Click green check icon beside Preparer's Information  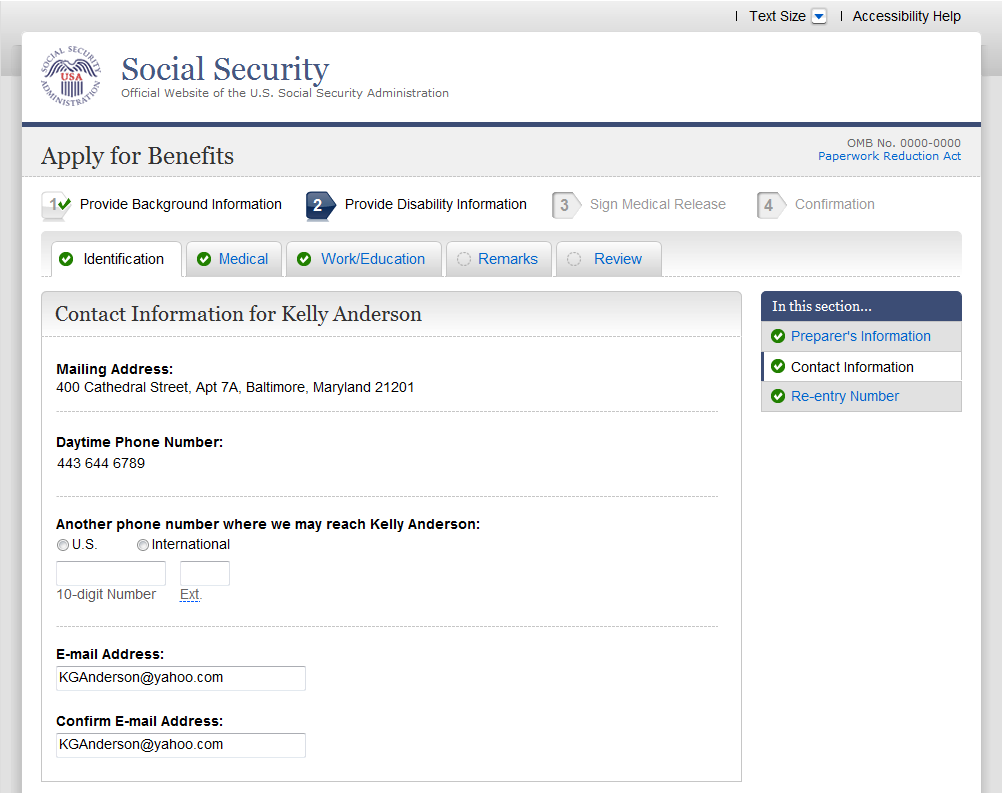tap(778, 336)
